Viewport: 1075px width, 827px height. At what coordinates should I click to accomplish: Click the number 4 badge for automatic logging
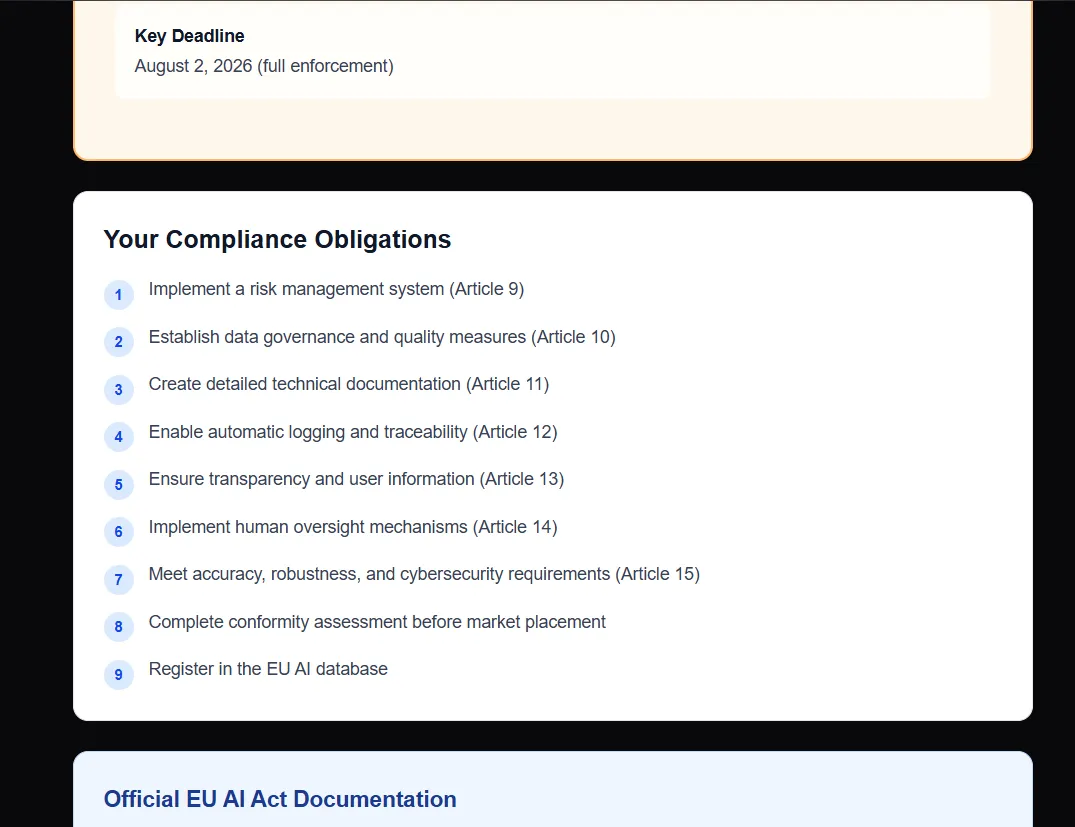tap(119, 437)
